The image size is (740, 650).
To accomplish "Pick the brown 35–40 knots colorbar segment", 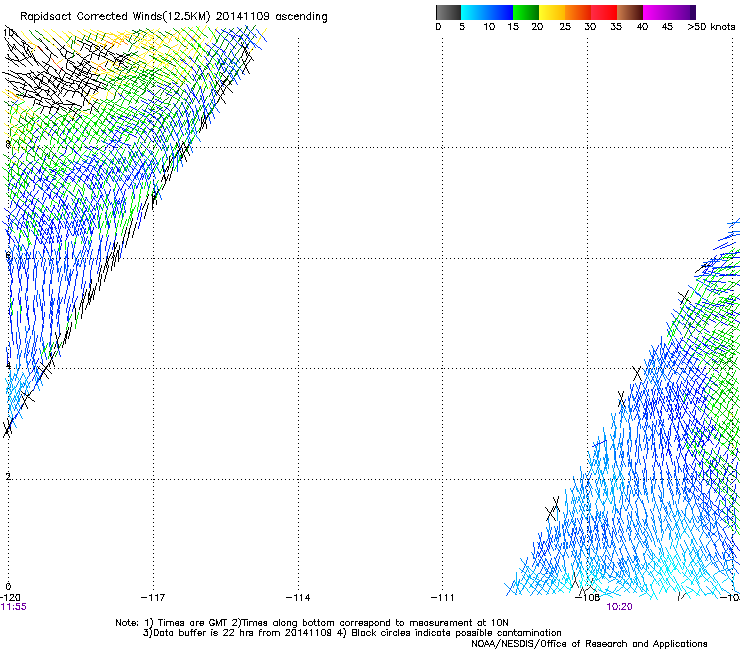I will click(x=630, y=12).
